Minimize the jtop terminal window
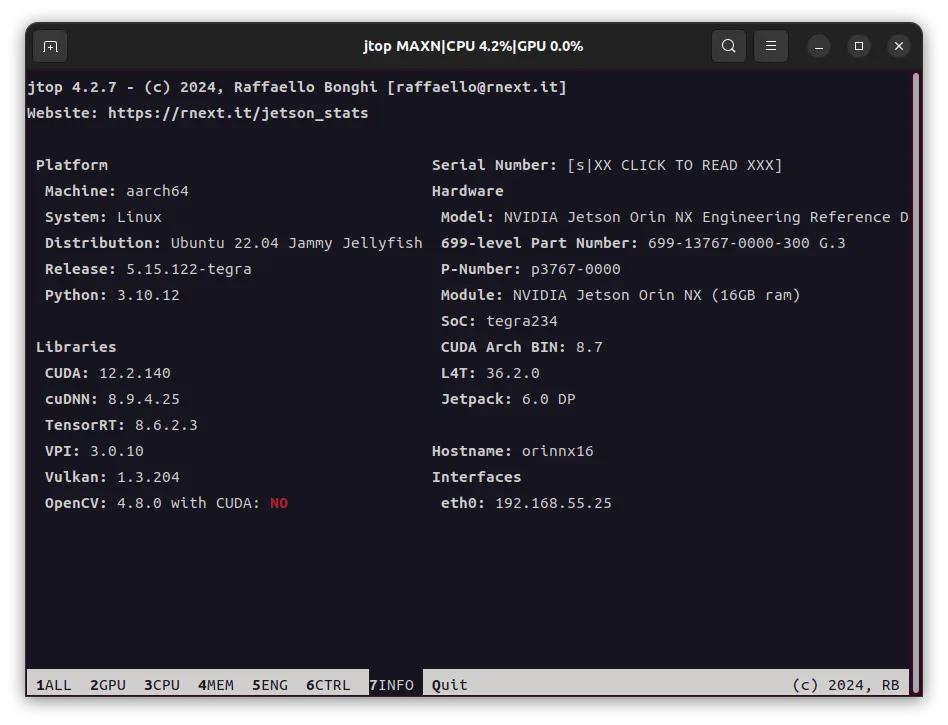Viewport: 948px width, 725px height. click(819, 47)
